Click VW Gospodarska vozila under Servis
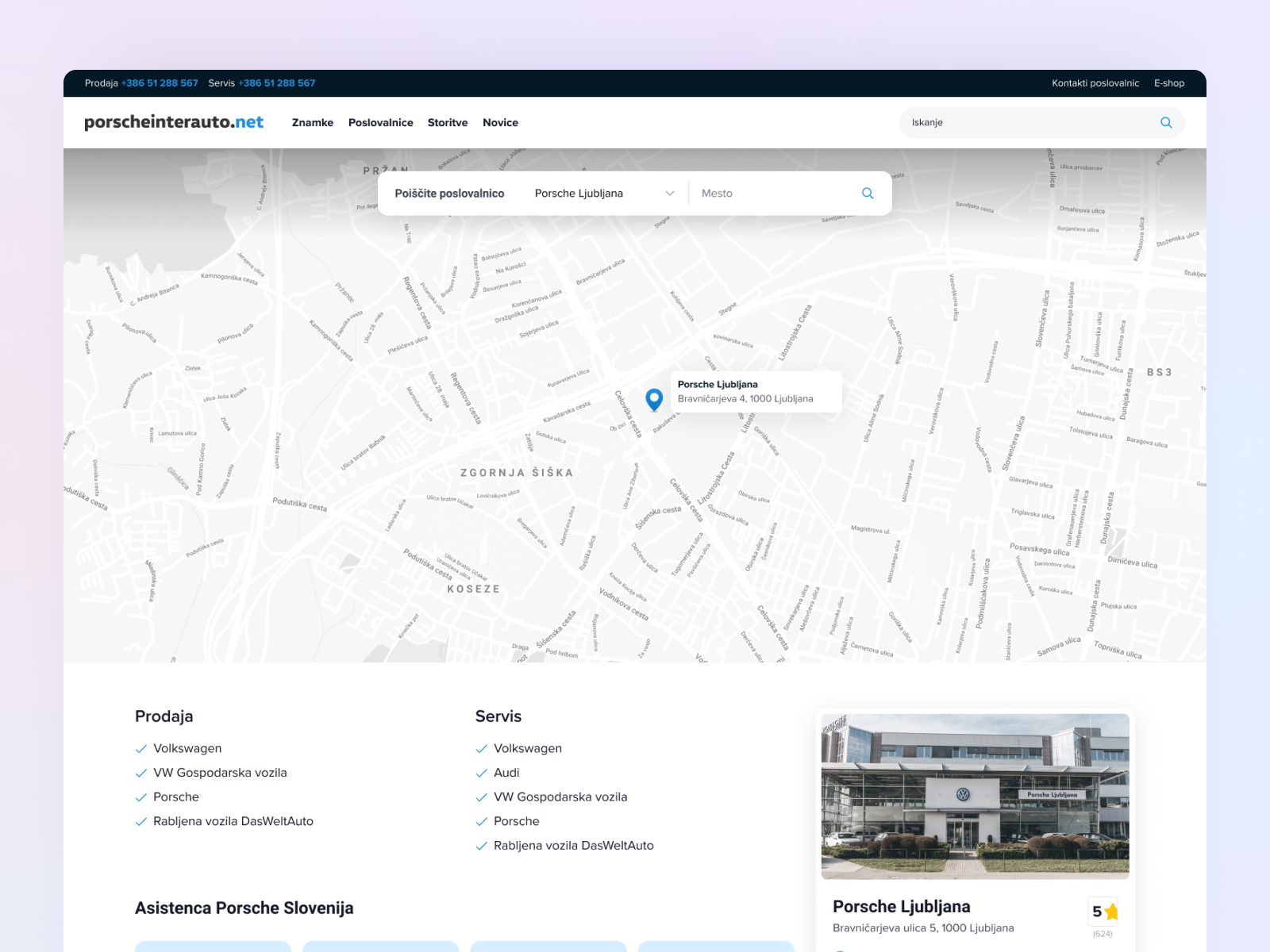This screenshot has width=1270, height=952. pos(560,797)
